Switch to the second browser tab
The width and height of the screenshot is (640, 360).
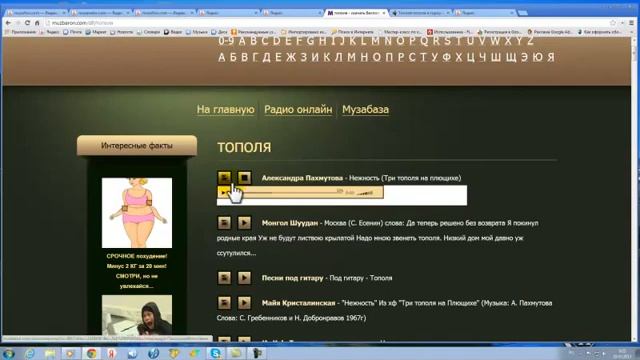tap(100, 13)
